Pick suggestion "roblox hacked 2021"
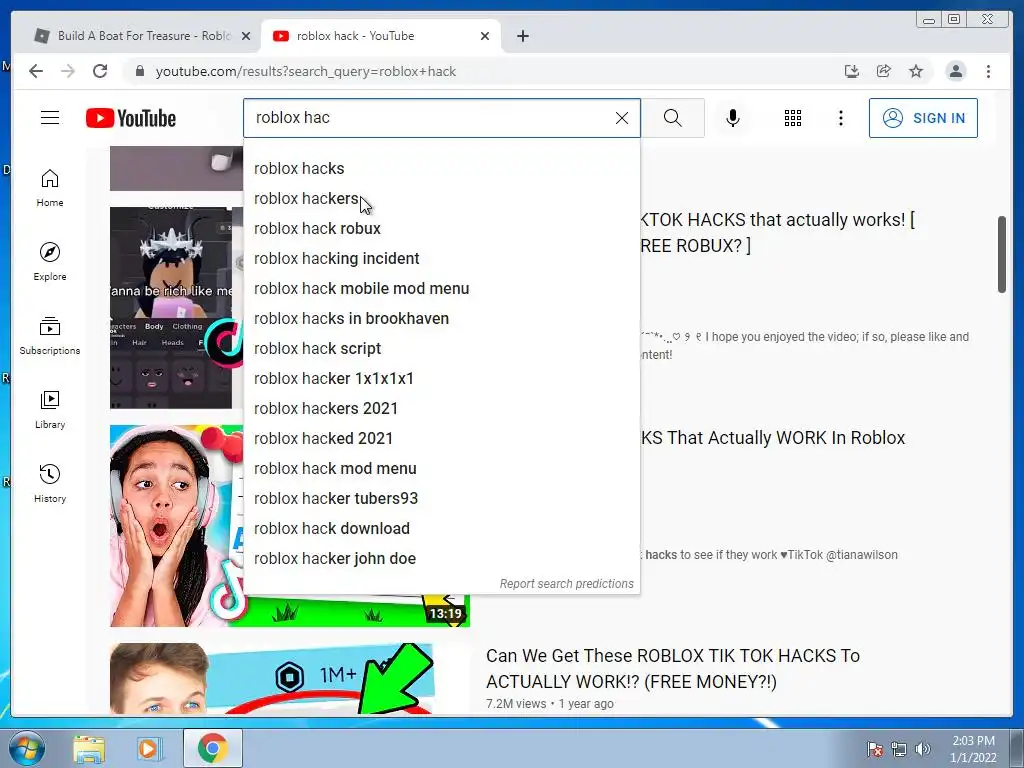 442,439
